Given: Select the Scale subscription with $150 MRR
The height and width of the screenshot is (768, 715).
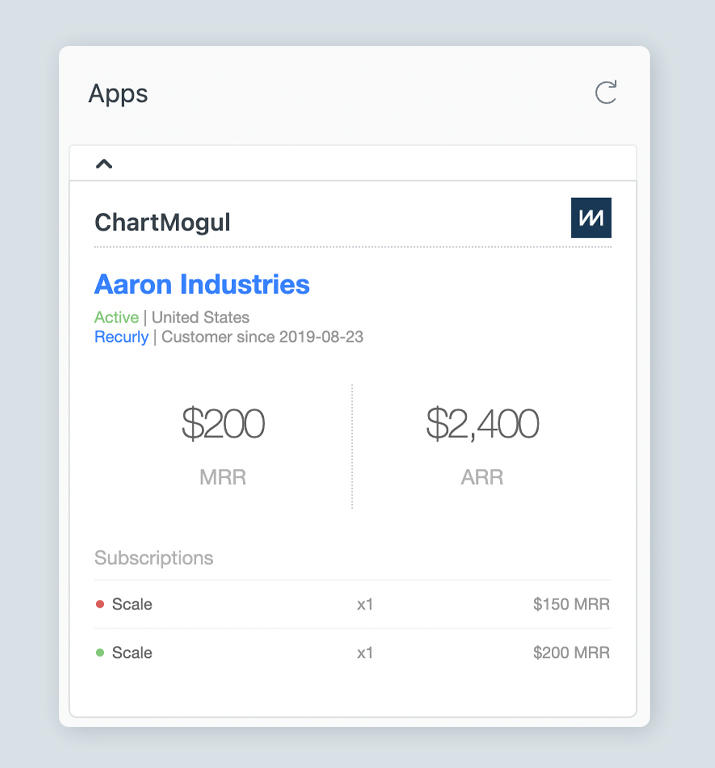Looking at the screenshot, I should [x=353, y=604].
